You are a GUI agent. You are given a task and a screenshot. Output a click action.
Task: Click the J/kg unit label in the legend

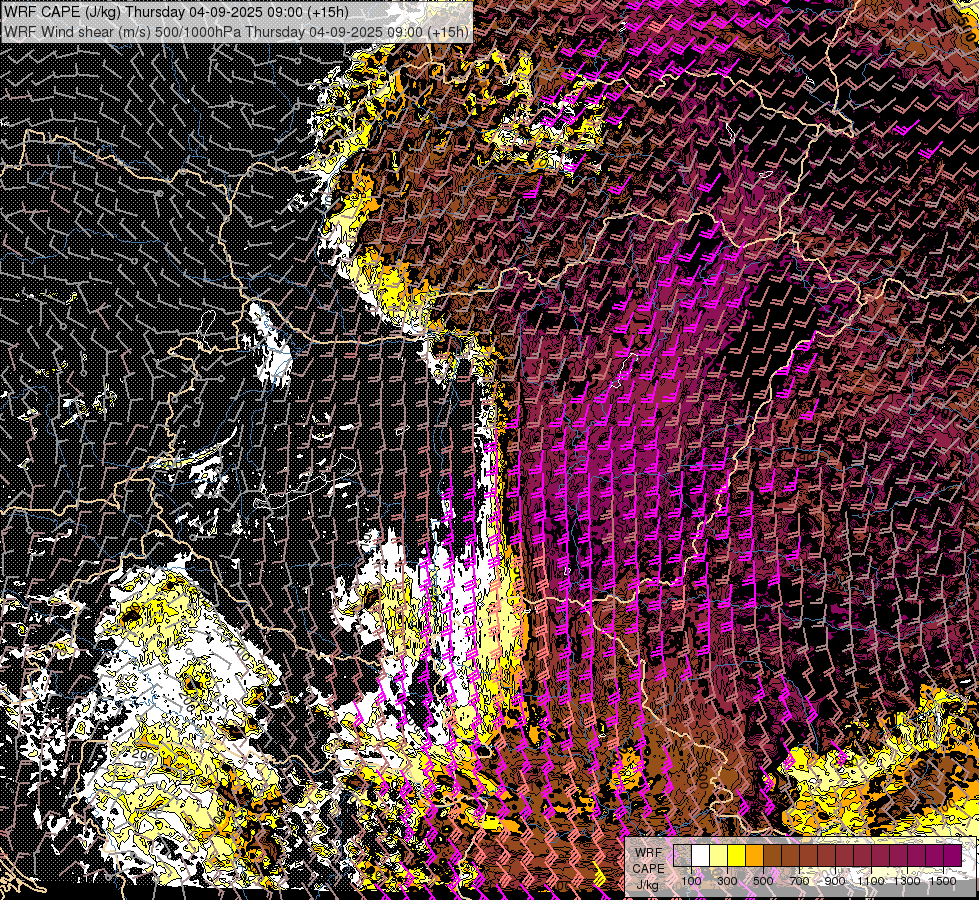[647, 885]
